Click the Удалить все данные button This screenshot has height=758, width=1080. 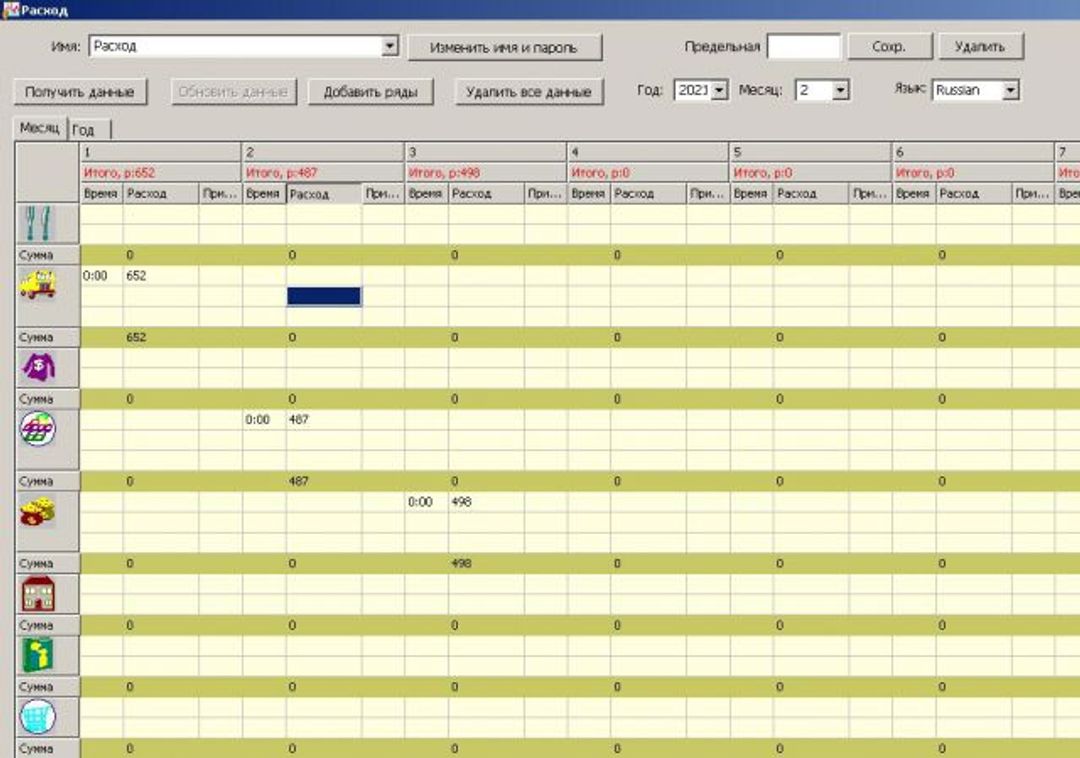(529, 92)
